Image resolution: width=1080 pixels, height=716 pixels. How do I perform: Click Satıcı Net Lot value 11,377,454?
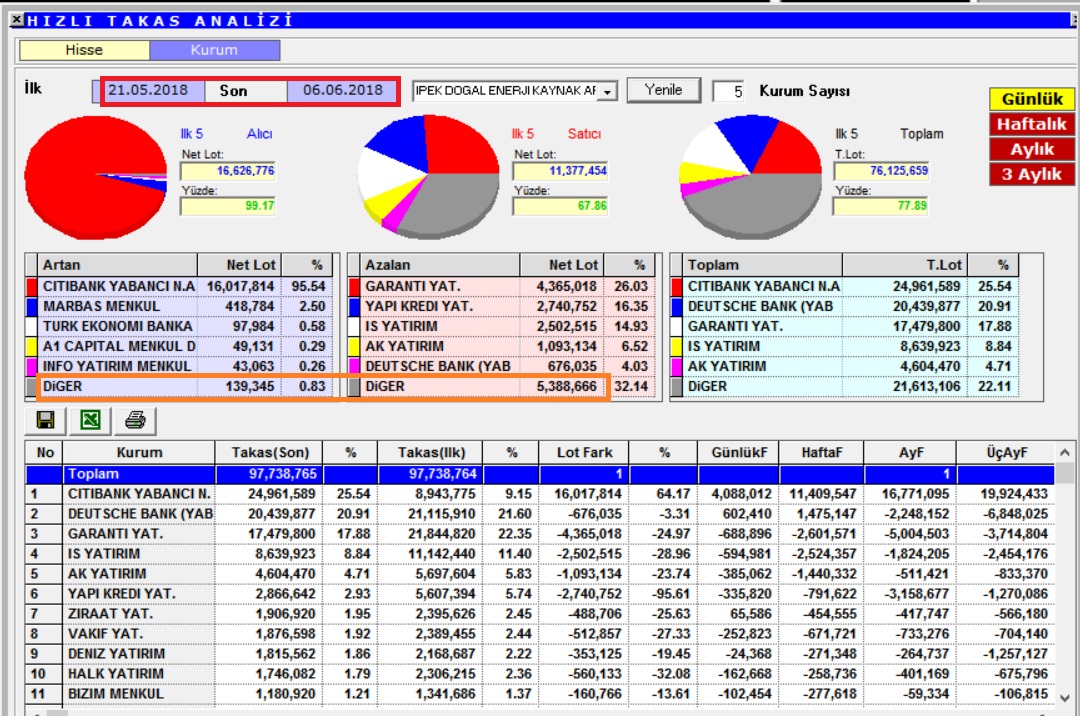560,171
